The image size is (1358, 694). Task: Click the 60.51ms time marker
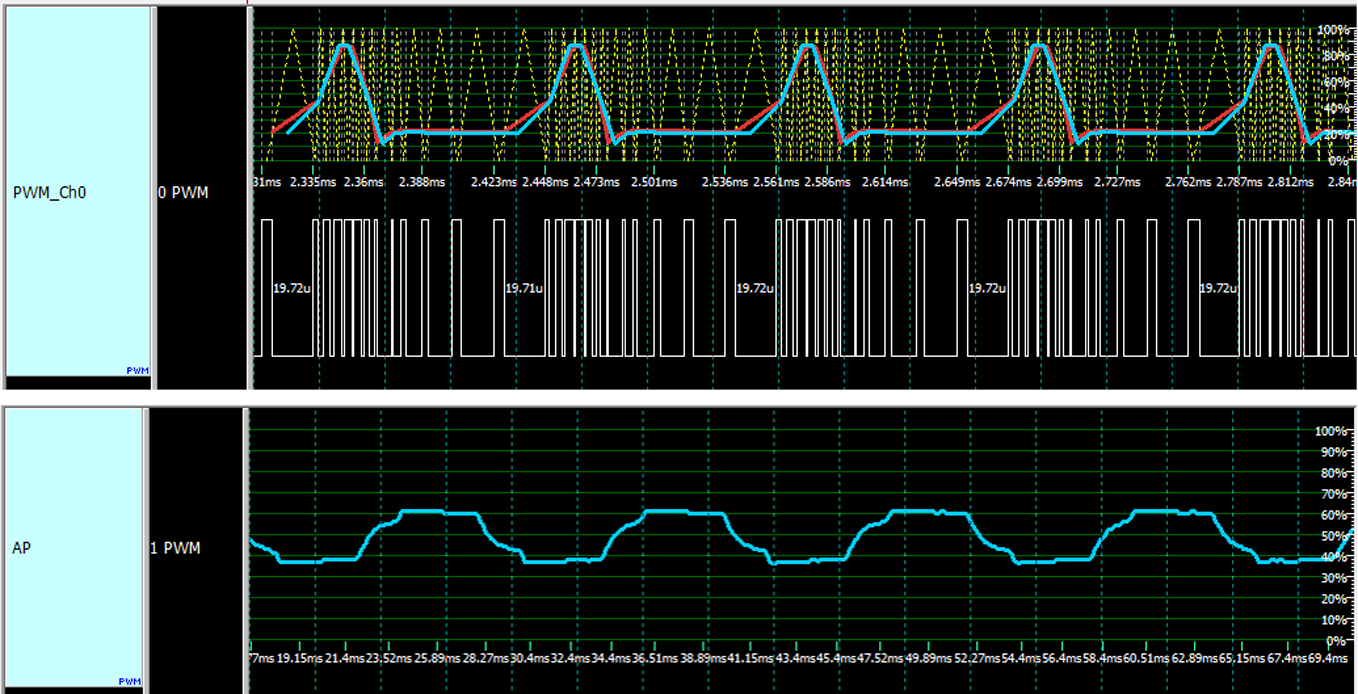[x=1145, y=659]
